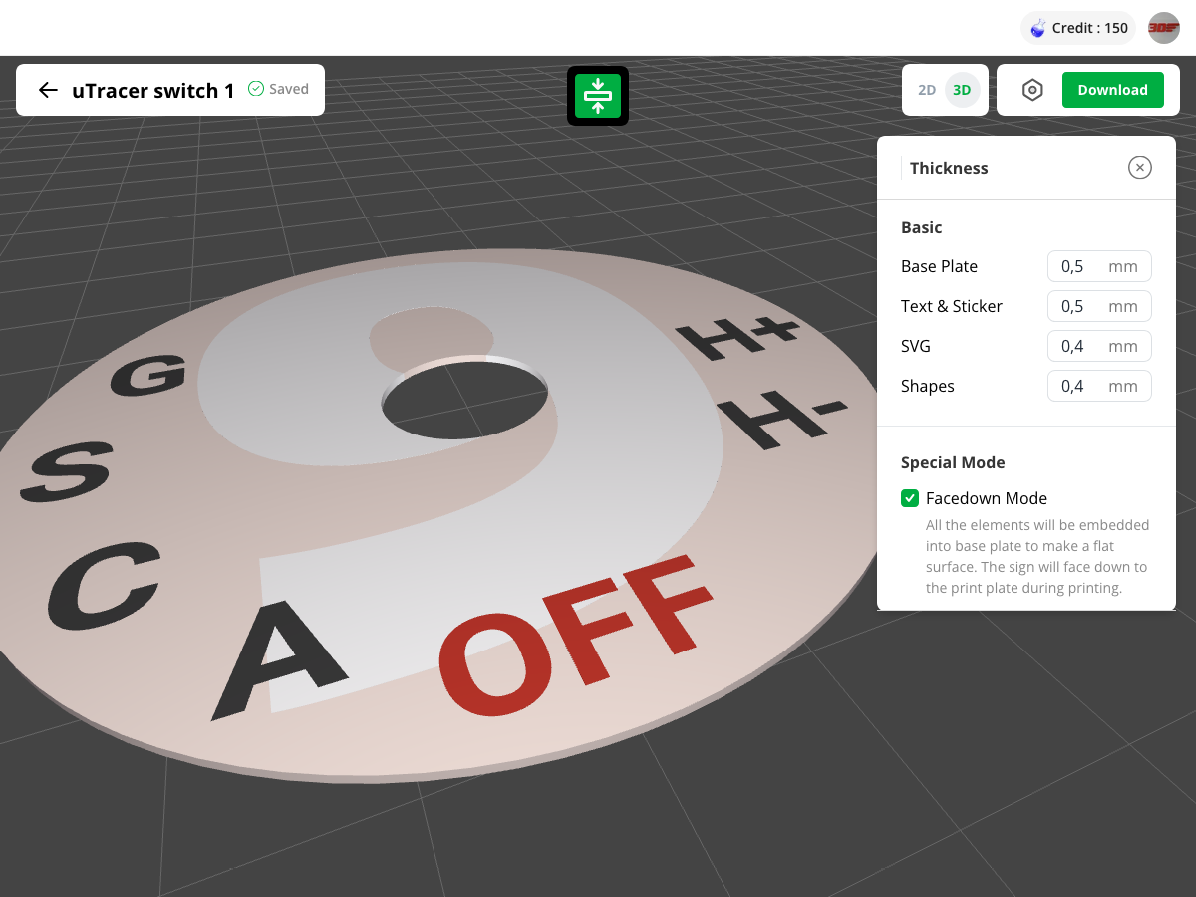Switch to 2D view
Image resolution: width=1196 pixels, height=897 pixels.
[x=927, y=90]
